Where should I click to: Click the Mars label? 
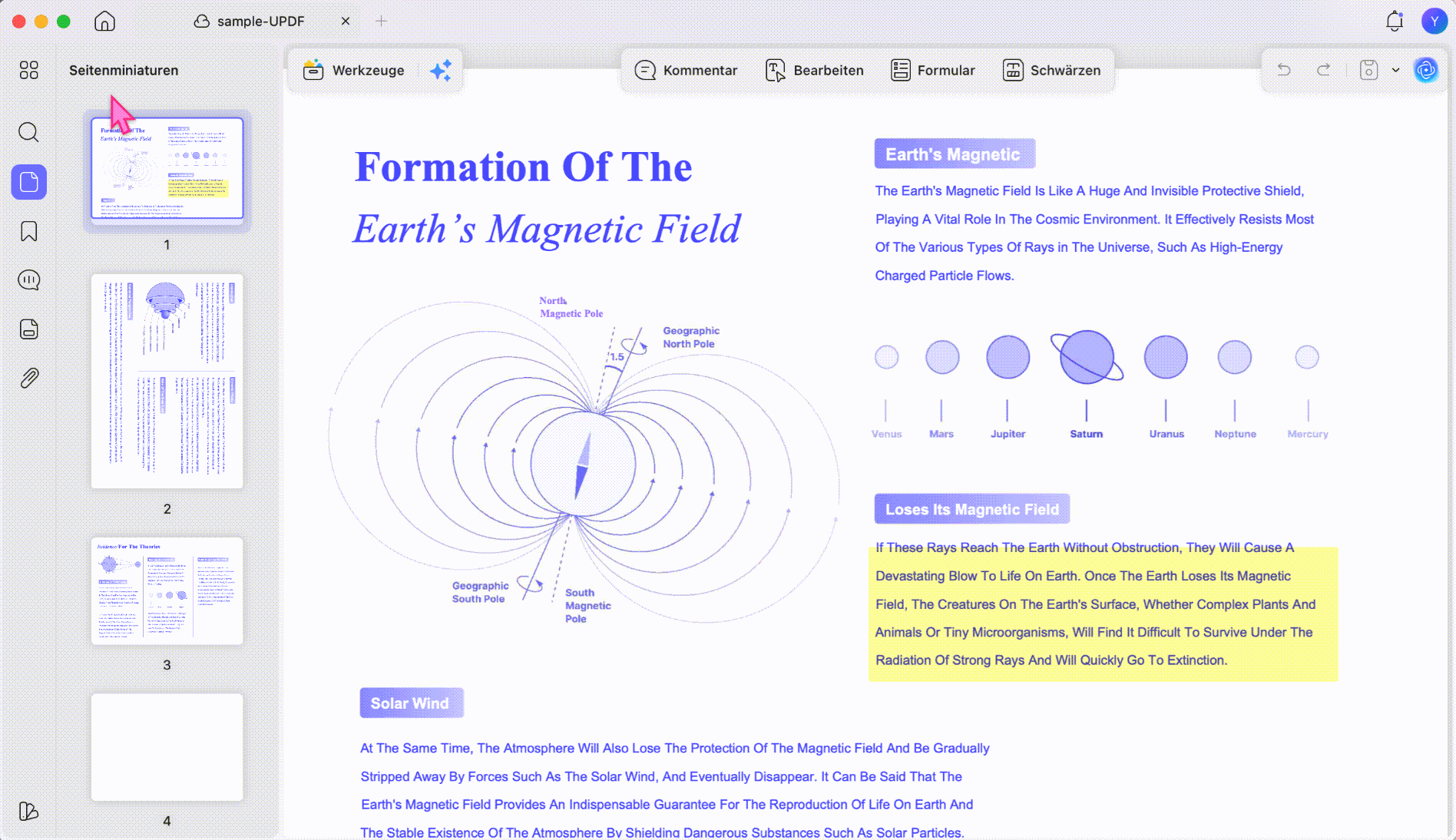pyautogui.click(x=941, y=434)
